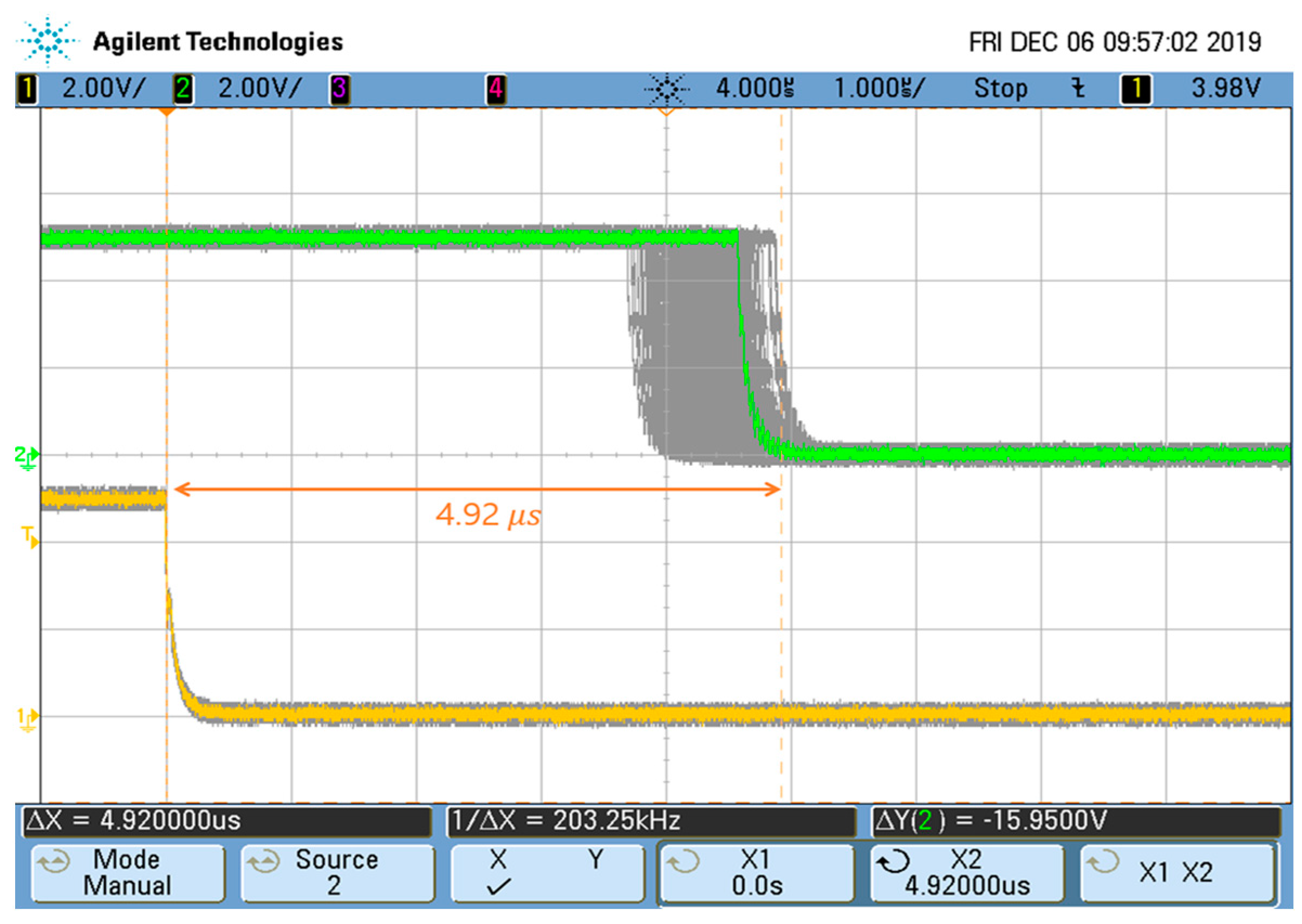
Task: Select channel 1 yellow indicator badge
Action: click(27, 89)
